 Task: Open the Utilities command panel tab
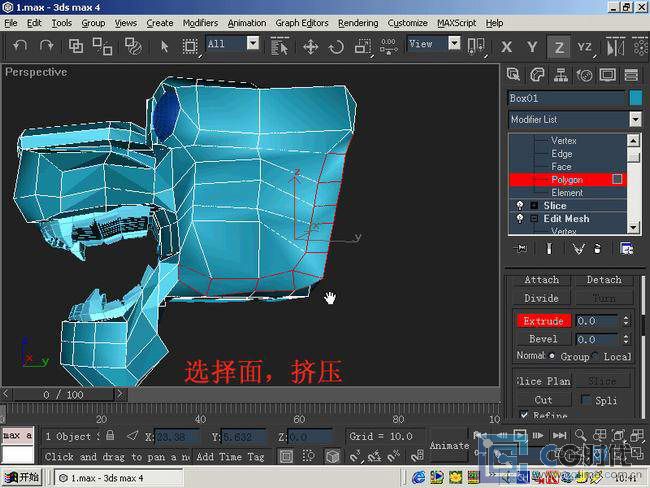click(631, 75)
